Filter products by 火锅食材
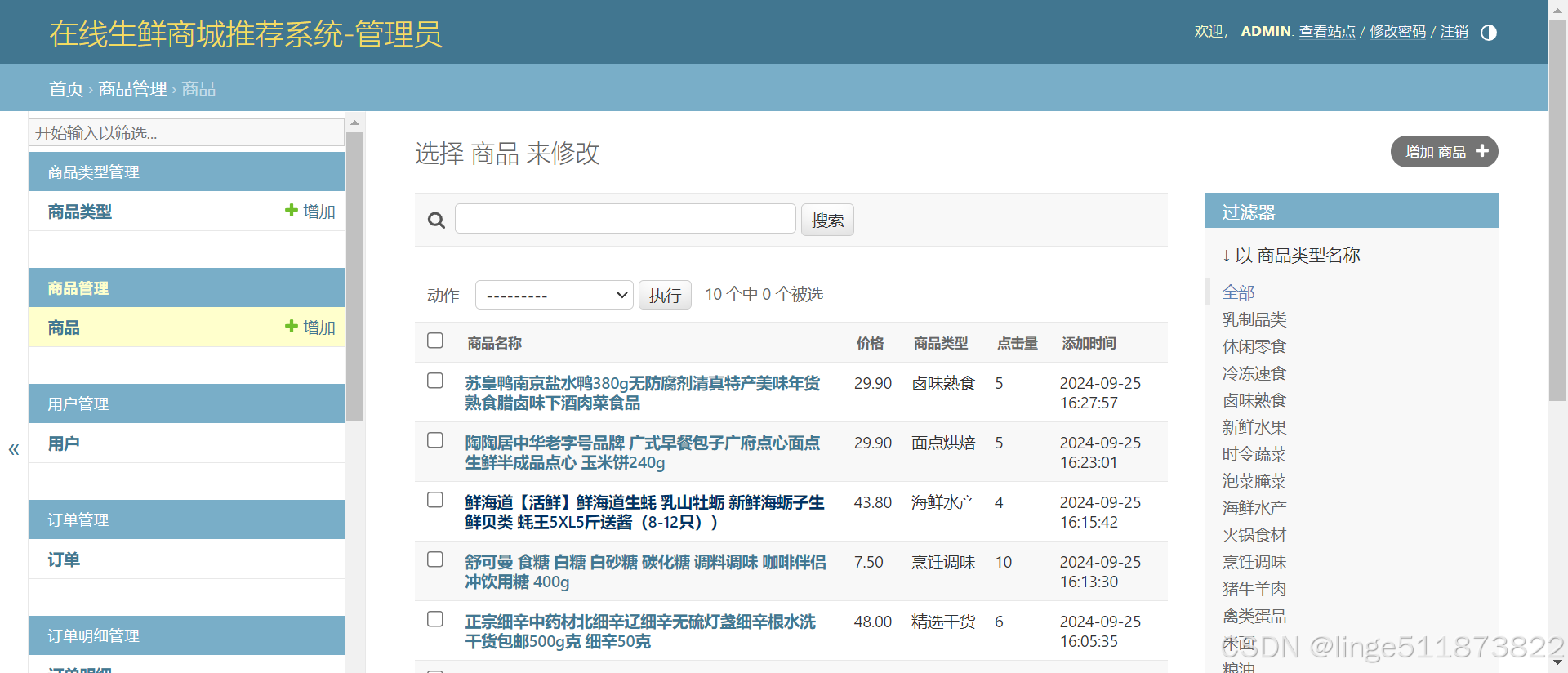 click(1254, 535)
